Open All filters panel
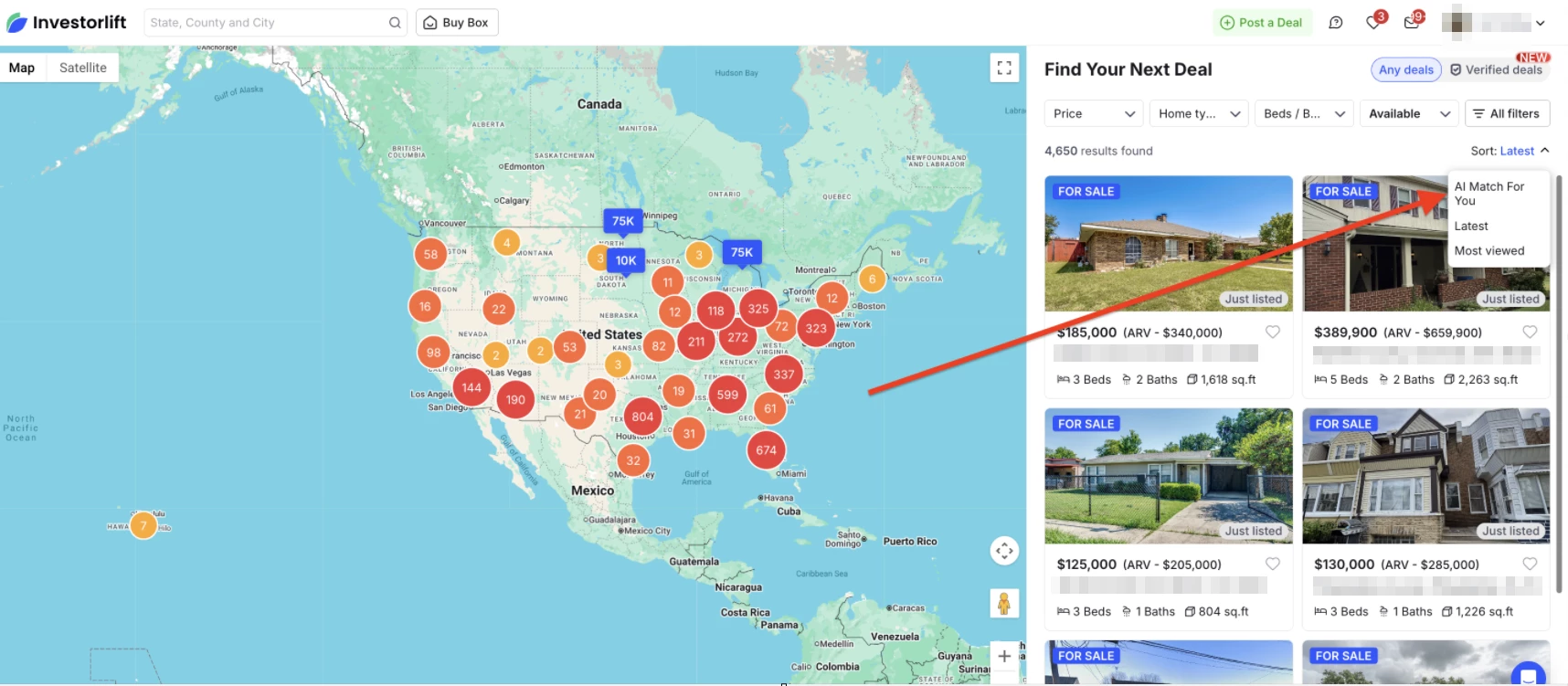The height and width of the screenshot is (686, 1568). (1507, 113)
